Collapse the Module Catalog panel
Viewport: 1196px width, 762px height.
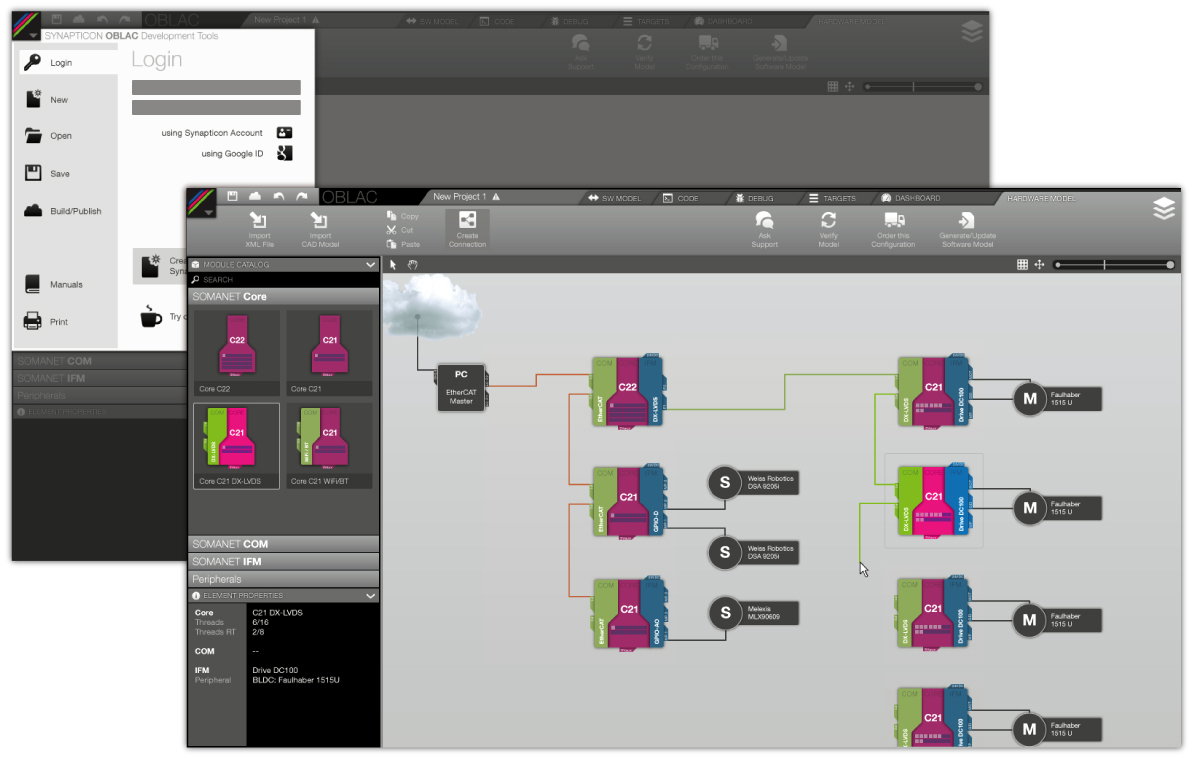[371, 265]
